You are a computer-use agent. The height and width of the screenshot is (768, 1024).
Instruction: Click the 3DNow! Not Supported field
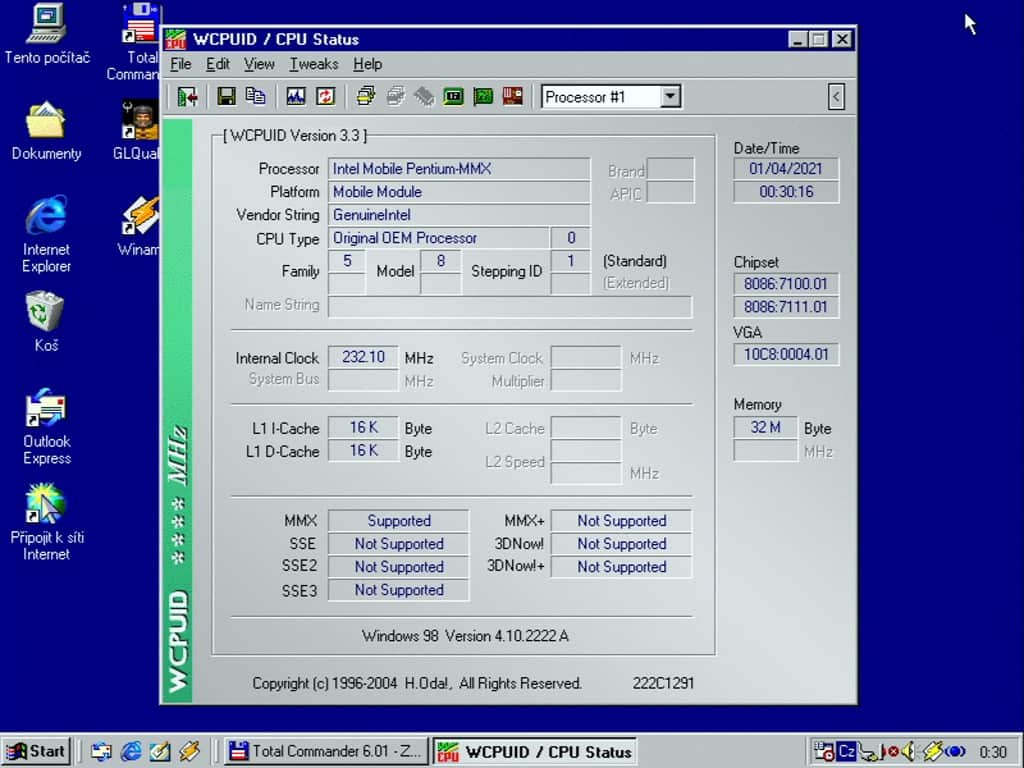click(621, 544)
